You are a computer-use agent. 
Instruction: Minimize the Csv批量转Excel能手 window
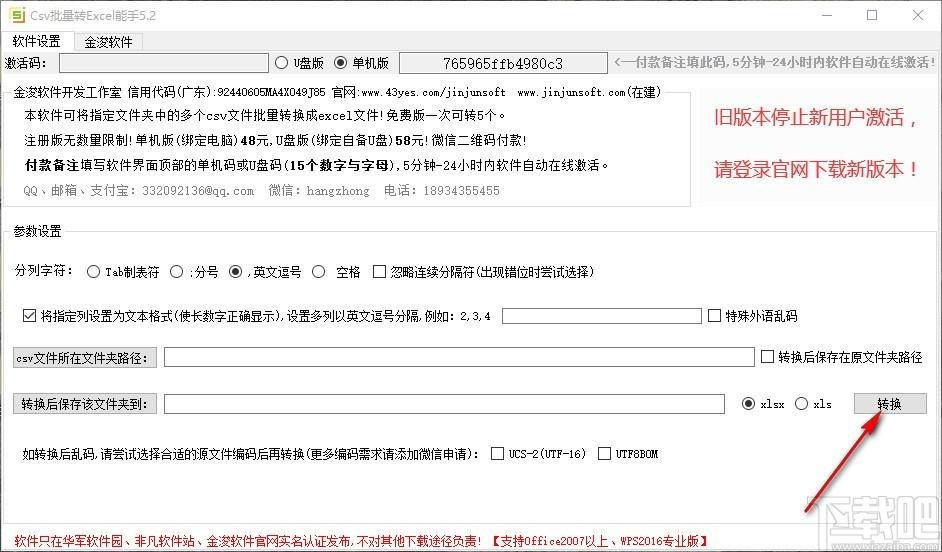coord(827,15)
